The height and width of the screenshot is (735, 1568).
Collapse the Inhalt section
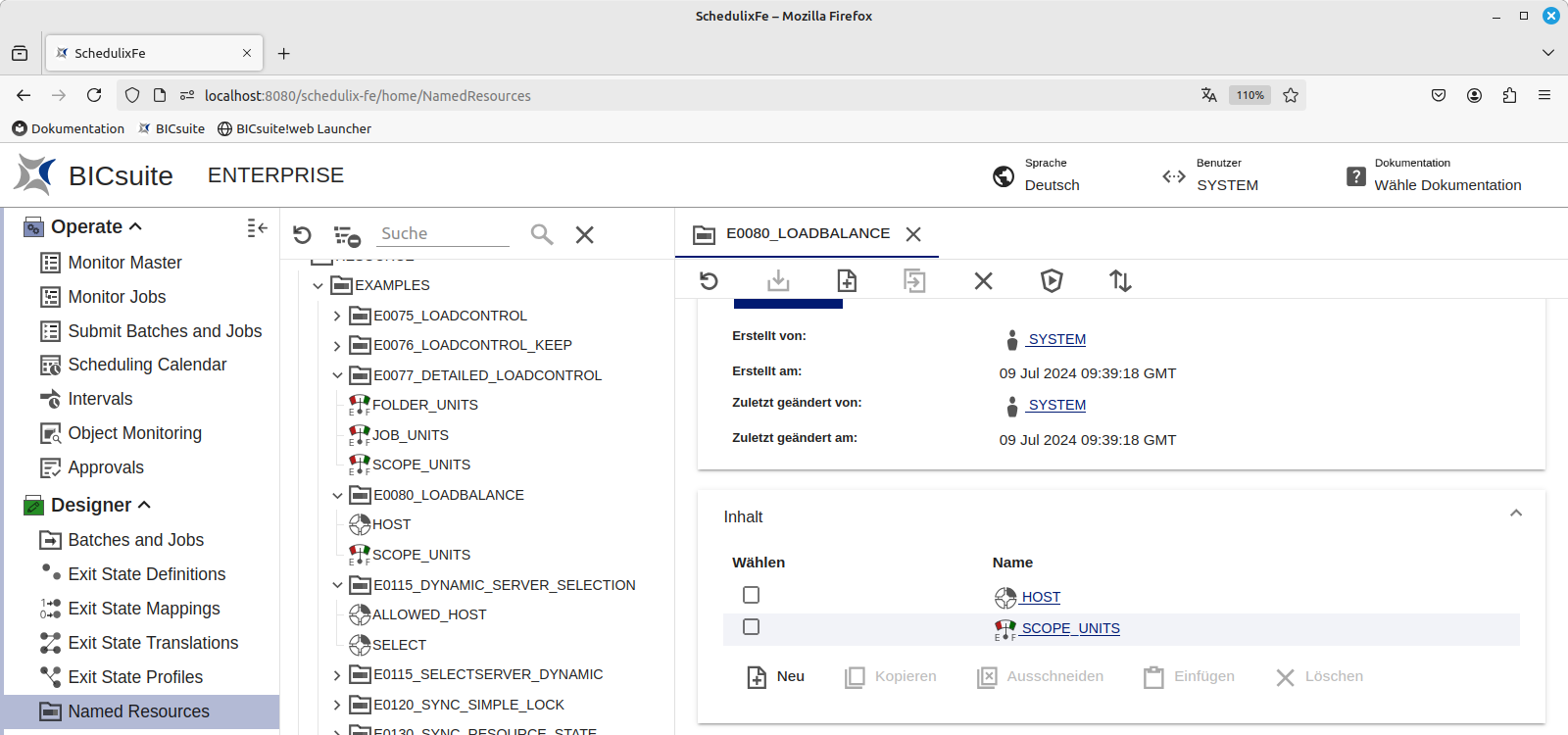point(1515,514)
